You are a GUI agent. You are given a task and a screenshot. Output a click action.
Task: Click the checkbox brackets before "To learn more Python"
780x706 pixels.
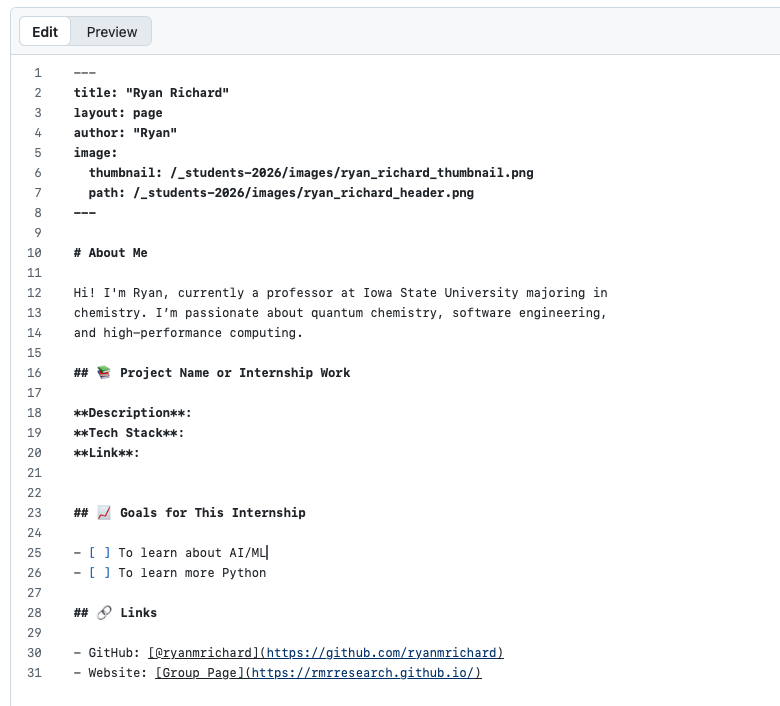(x=99, y=573)
